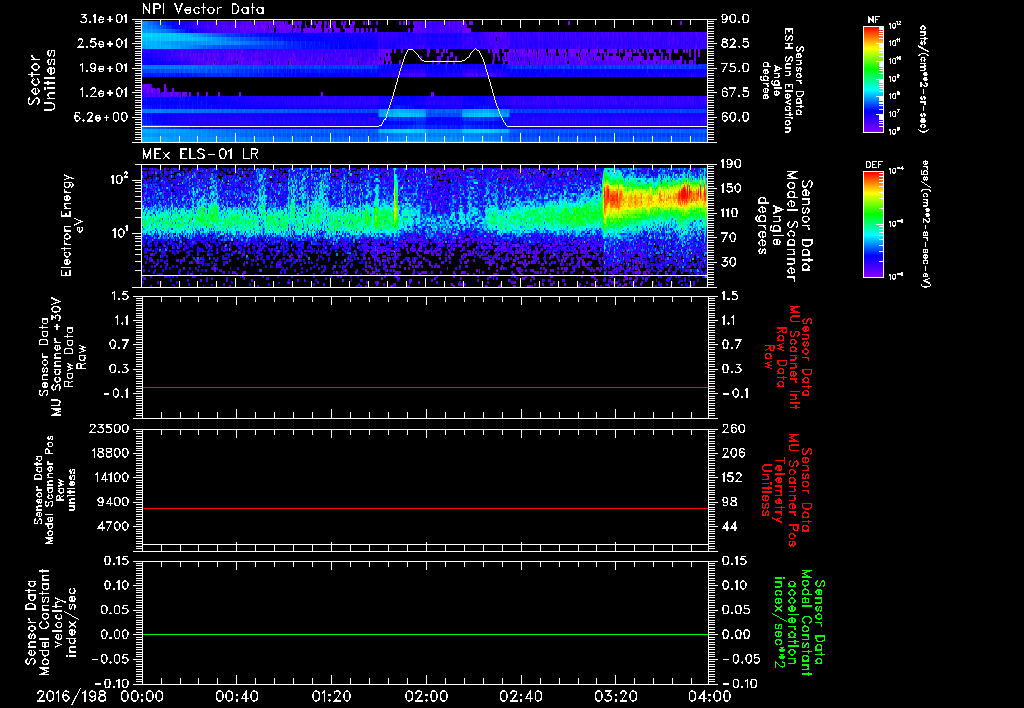The width and height of the screenshot is (1024, 708).
Task: Click the vertical green spike in ELS spectrogram
Action: coord(395,199)
